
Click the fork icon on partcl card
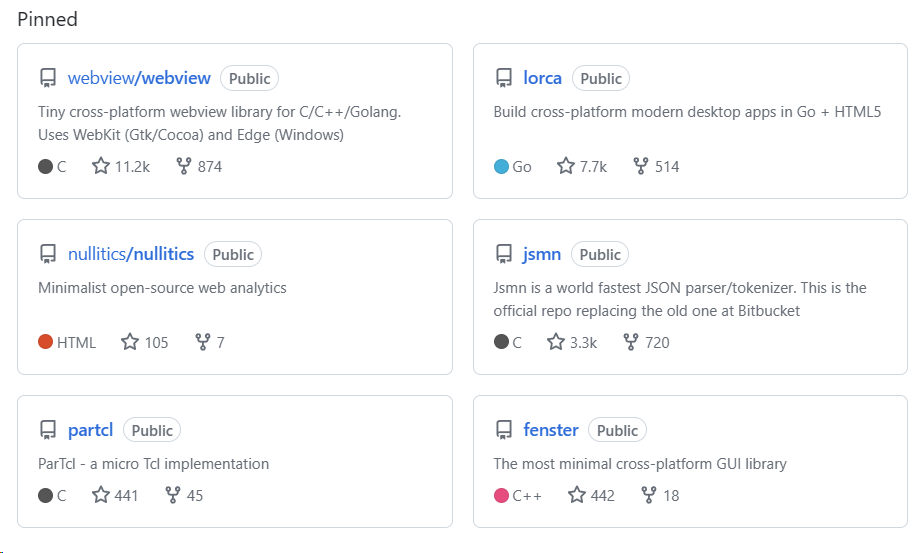(x=173, y=494)
